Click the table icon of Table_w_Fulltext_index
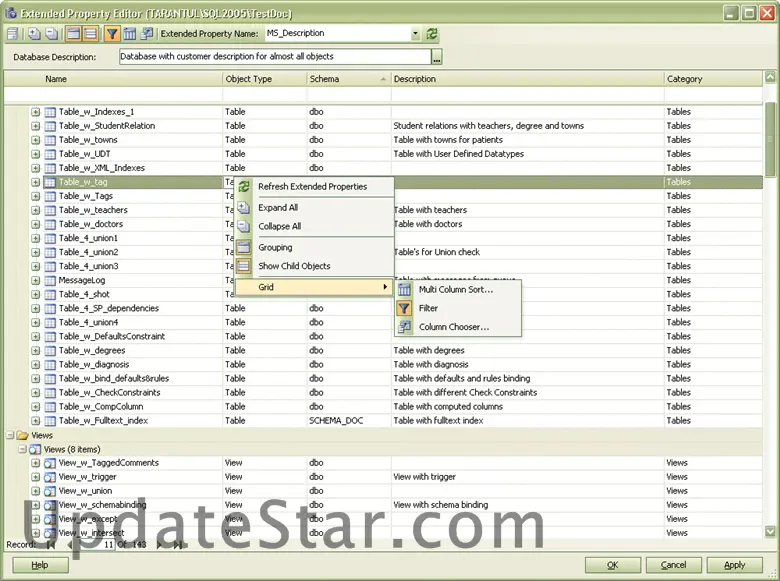The width and height of the screenshot is (780, 581). click(50, 421)
